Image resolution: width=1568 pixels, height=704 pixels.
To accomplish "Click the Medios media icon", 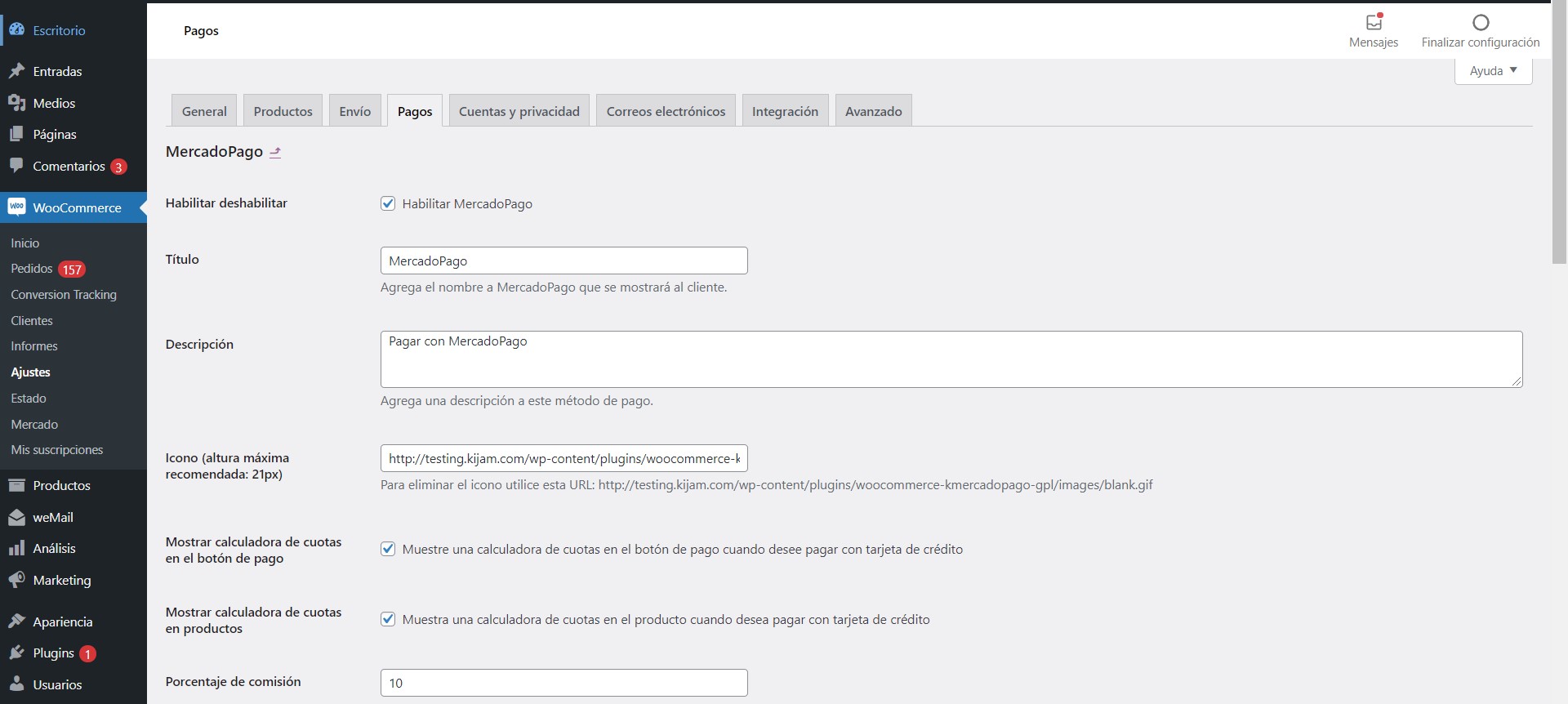I will (x=16, y=103).
